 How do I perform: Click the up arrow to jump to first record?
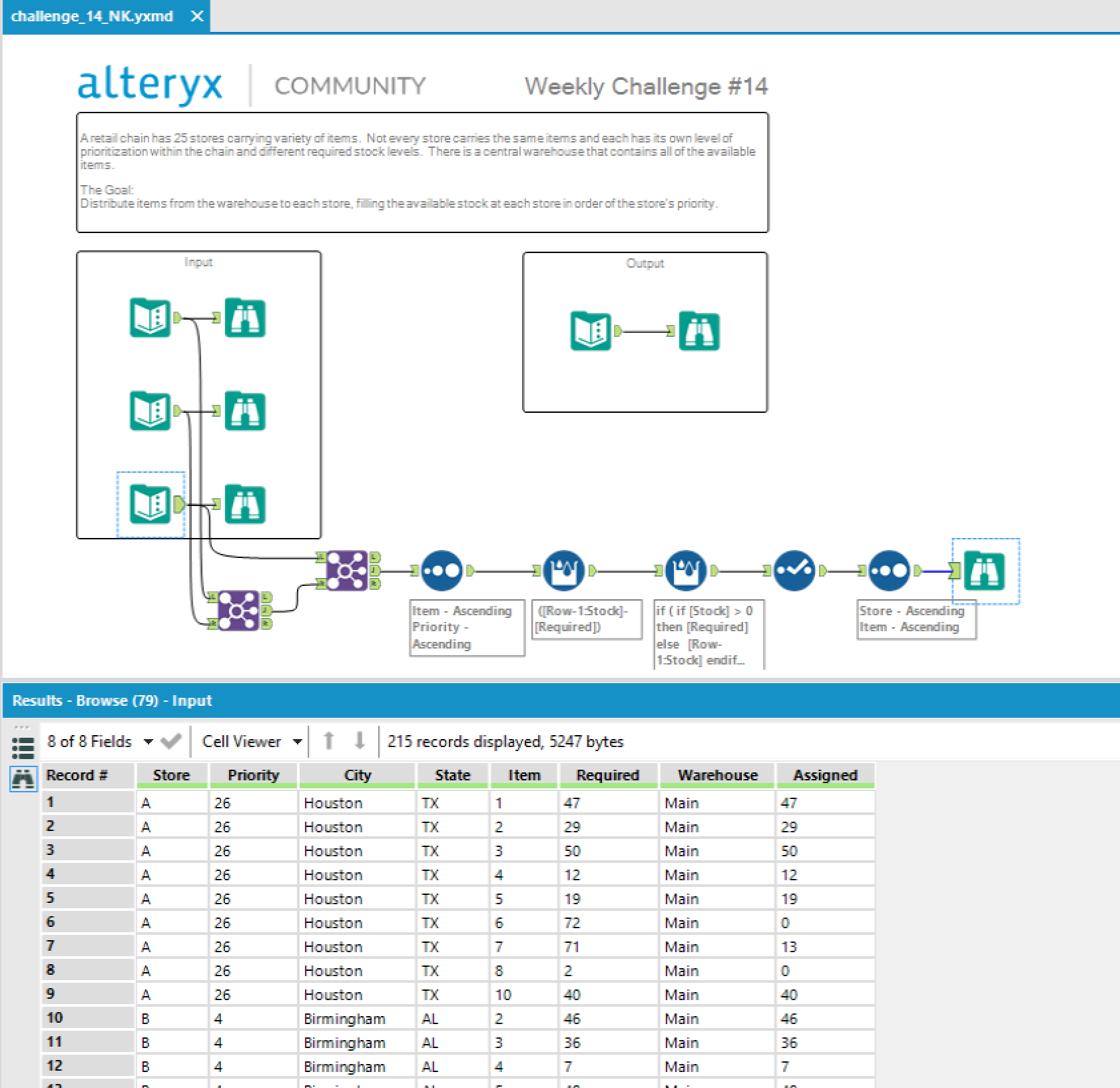pyautogui.click(x=329, y=741)
